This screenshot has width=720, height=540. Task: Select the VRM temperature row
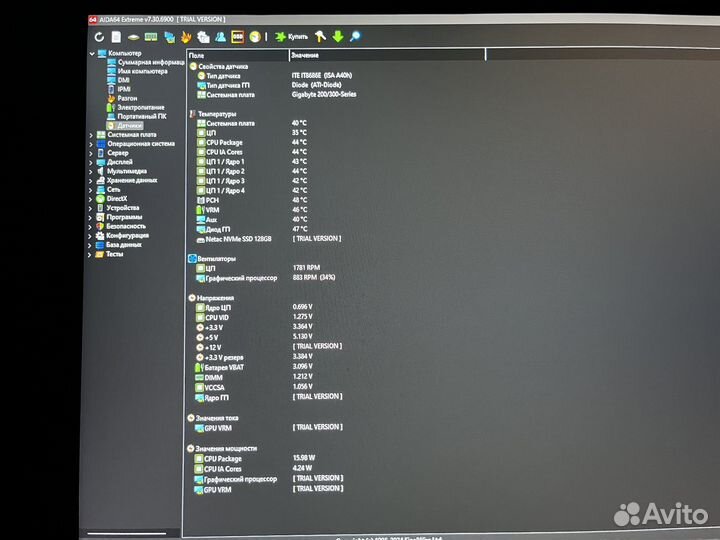[252, 210]
